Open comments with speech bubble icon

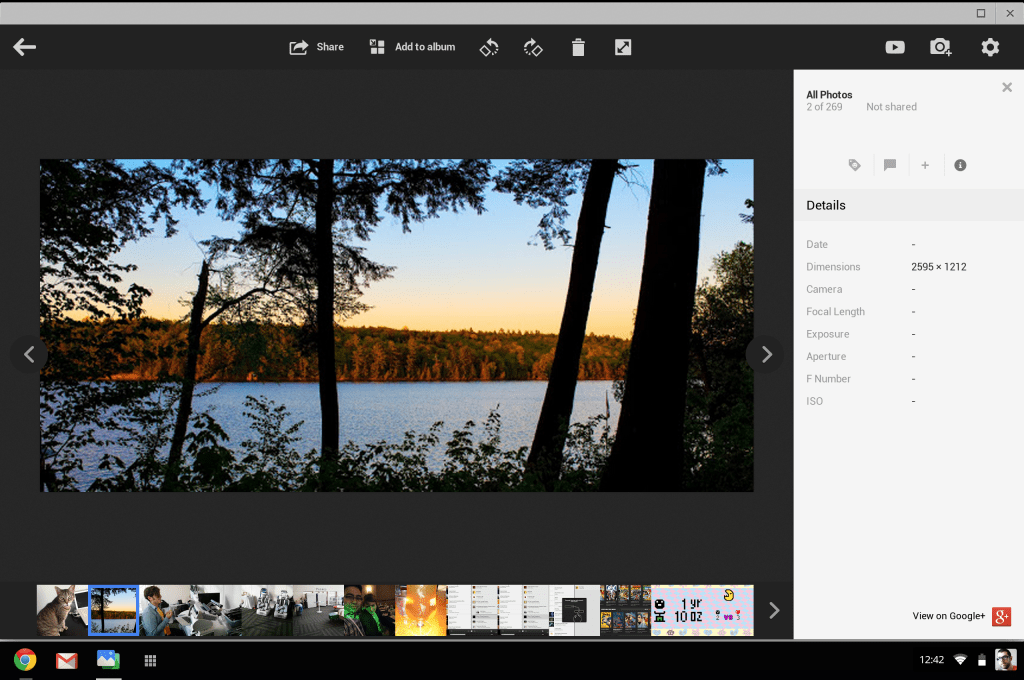[890, 165]
